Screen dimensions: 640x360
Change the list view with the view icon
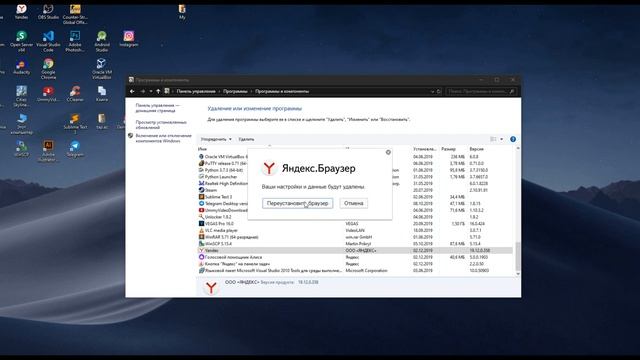point(493,139)
